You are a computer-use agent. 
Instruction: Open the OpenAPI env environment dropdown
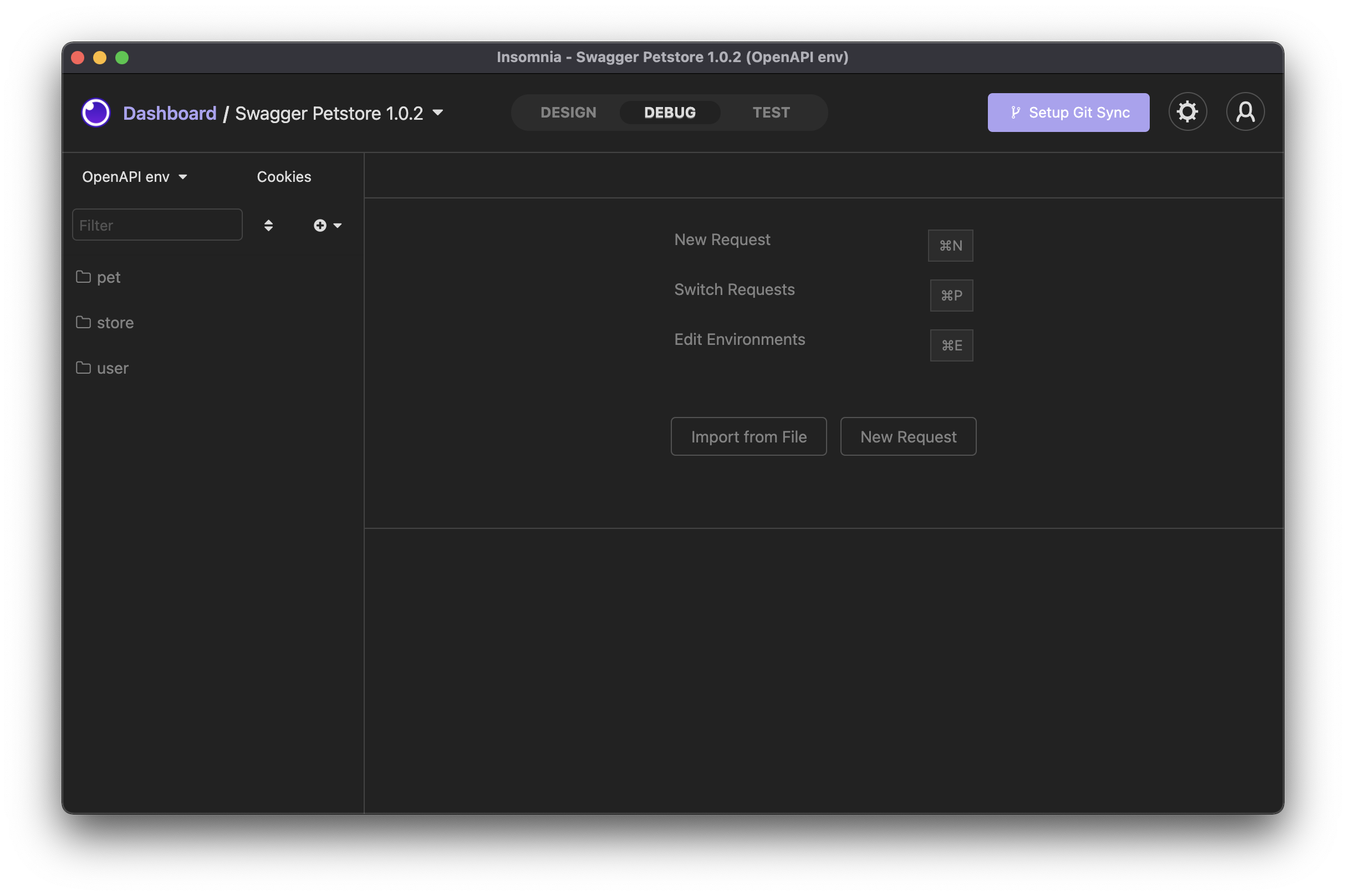[134, 177]
